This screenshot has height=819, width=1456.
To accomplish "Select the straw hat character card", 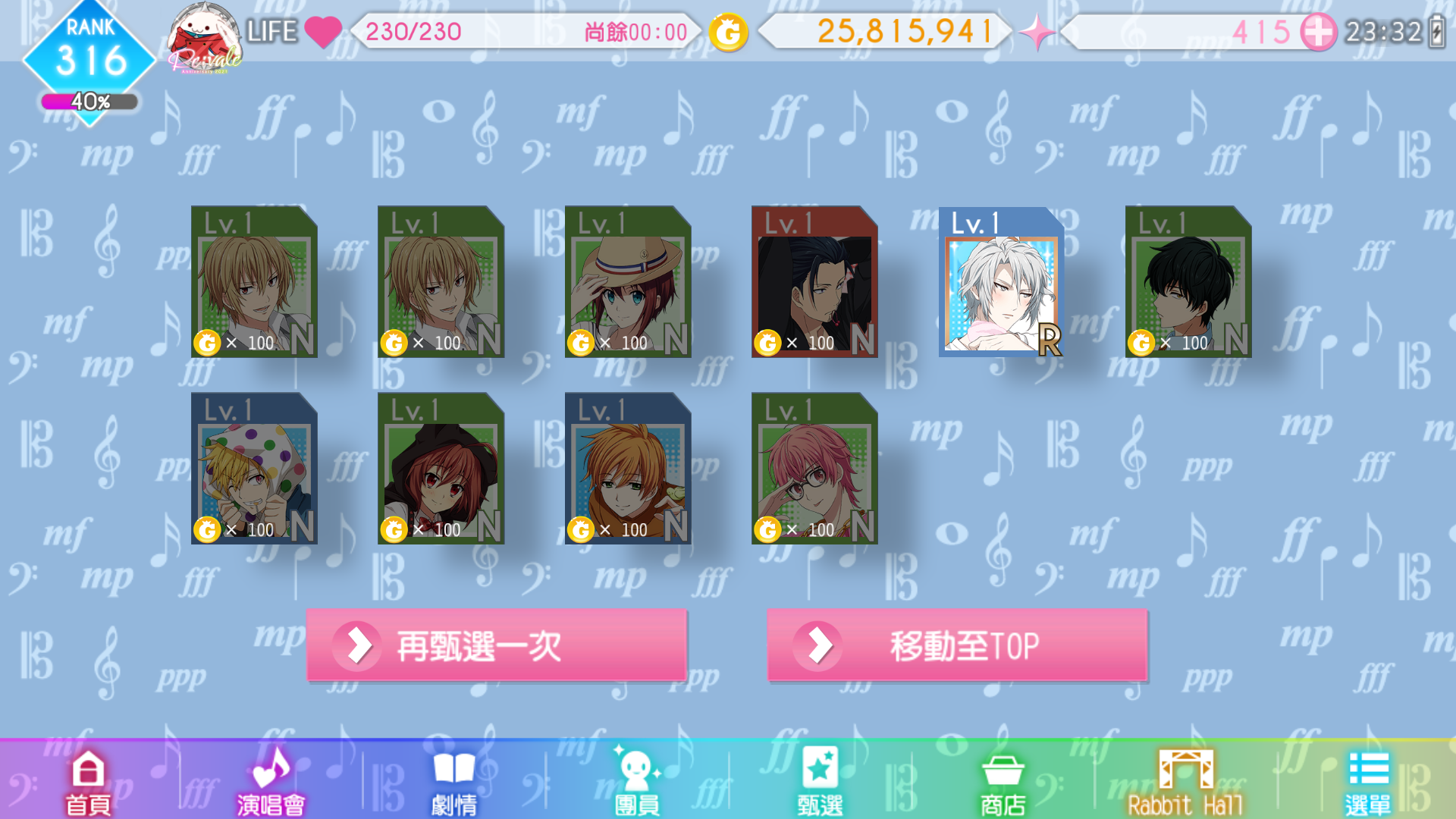I will pos(628,281).
